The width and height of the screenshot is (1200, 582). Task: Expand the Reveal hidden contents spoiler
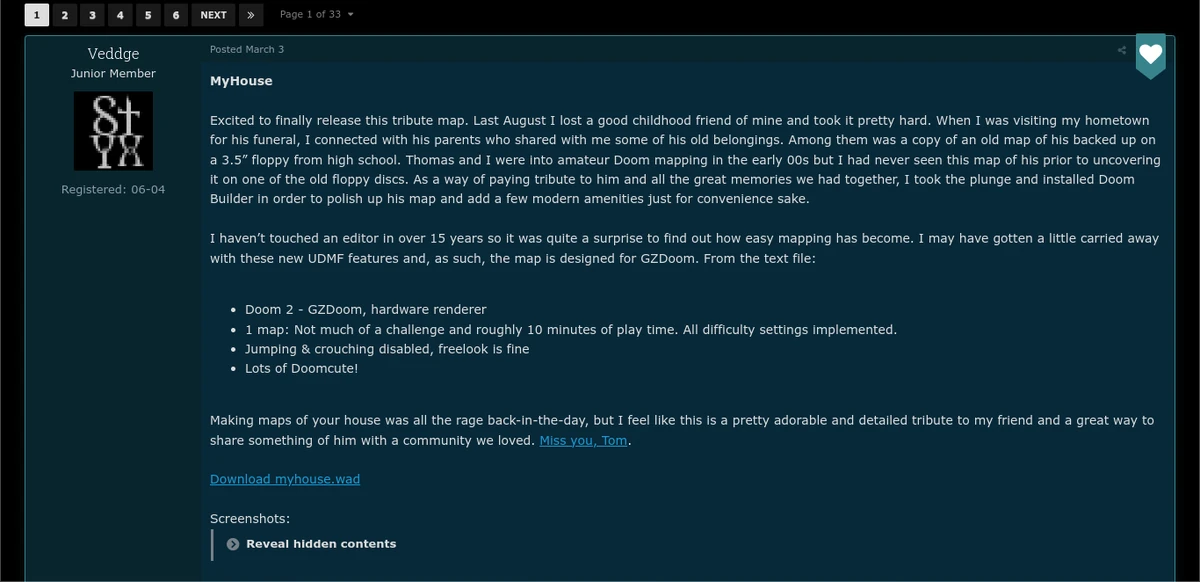[x=320, y=544]
